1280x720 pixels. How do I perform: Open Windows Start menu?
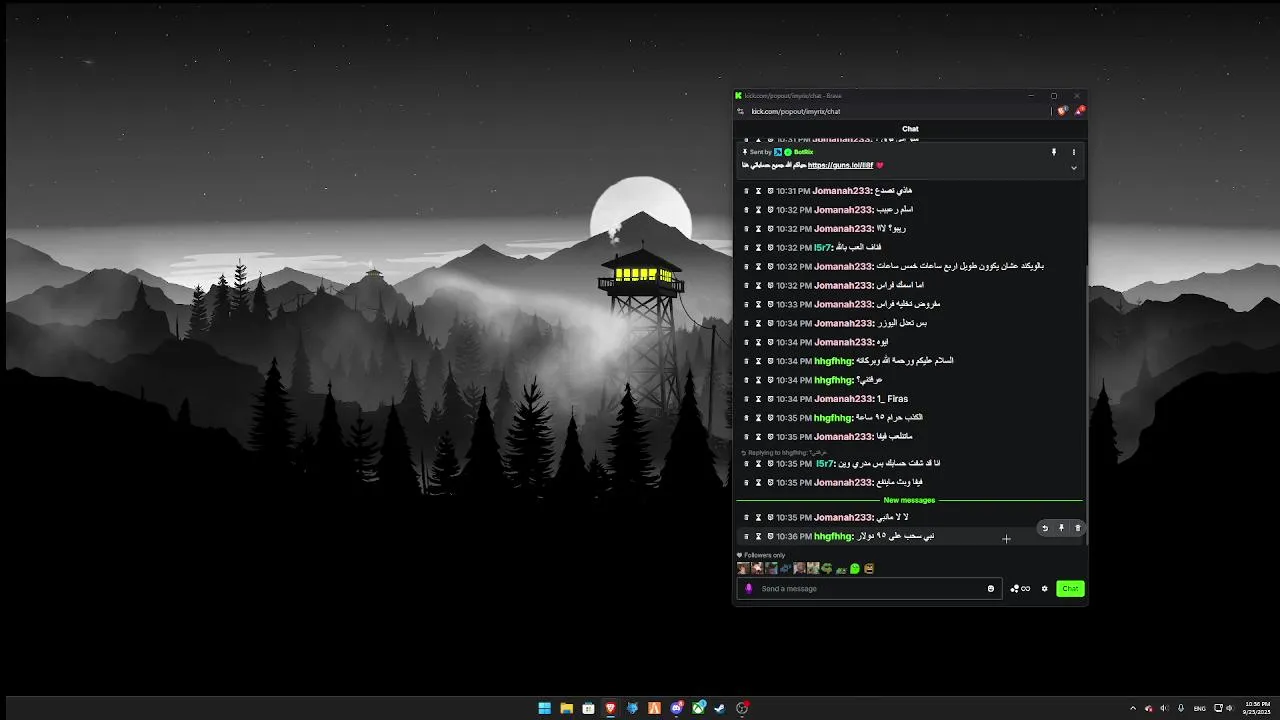pos(544,708)
